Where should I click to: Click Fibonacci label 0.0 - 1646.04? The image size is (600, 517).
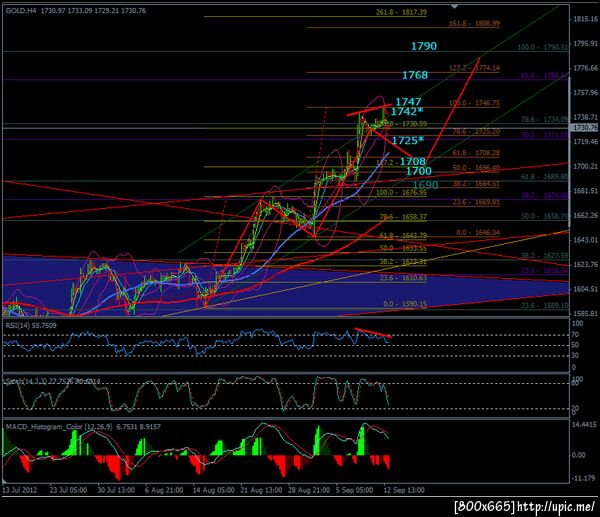click(x=478, y=233)
